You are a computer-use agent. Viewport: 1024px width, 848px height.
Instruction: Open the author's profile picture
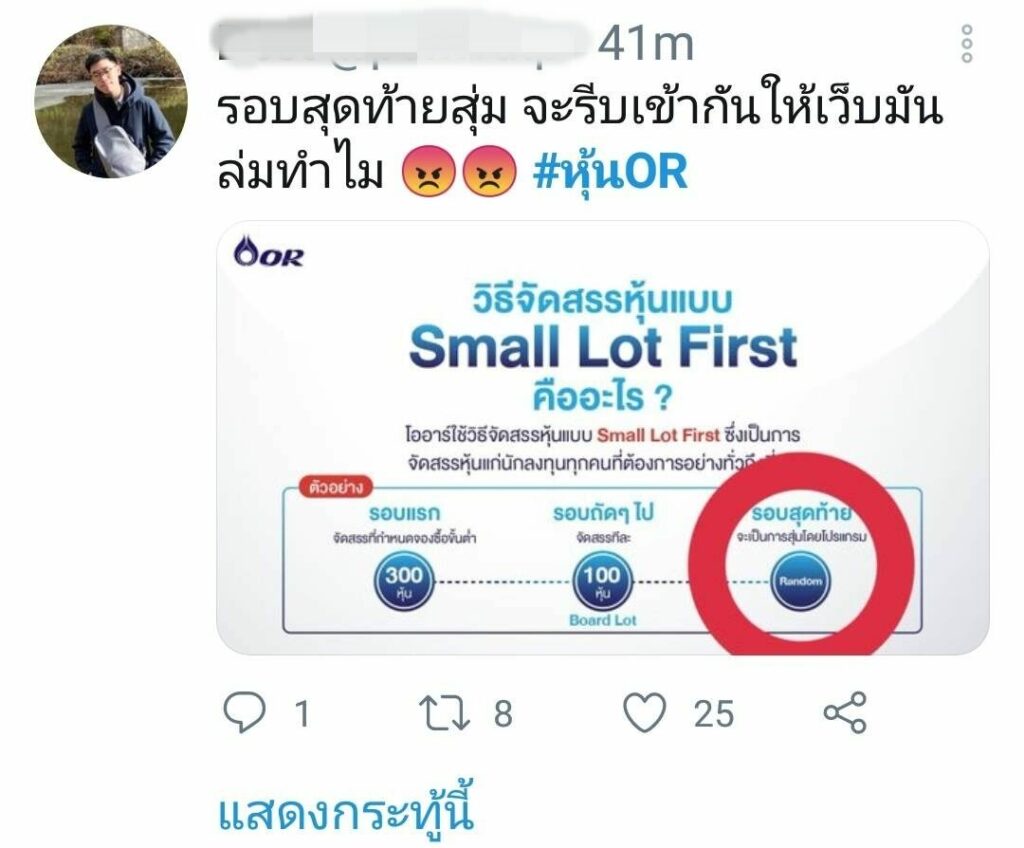pos(111,101)
